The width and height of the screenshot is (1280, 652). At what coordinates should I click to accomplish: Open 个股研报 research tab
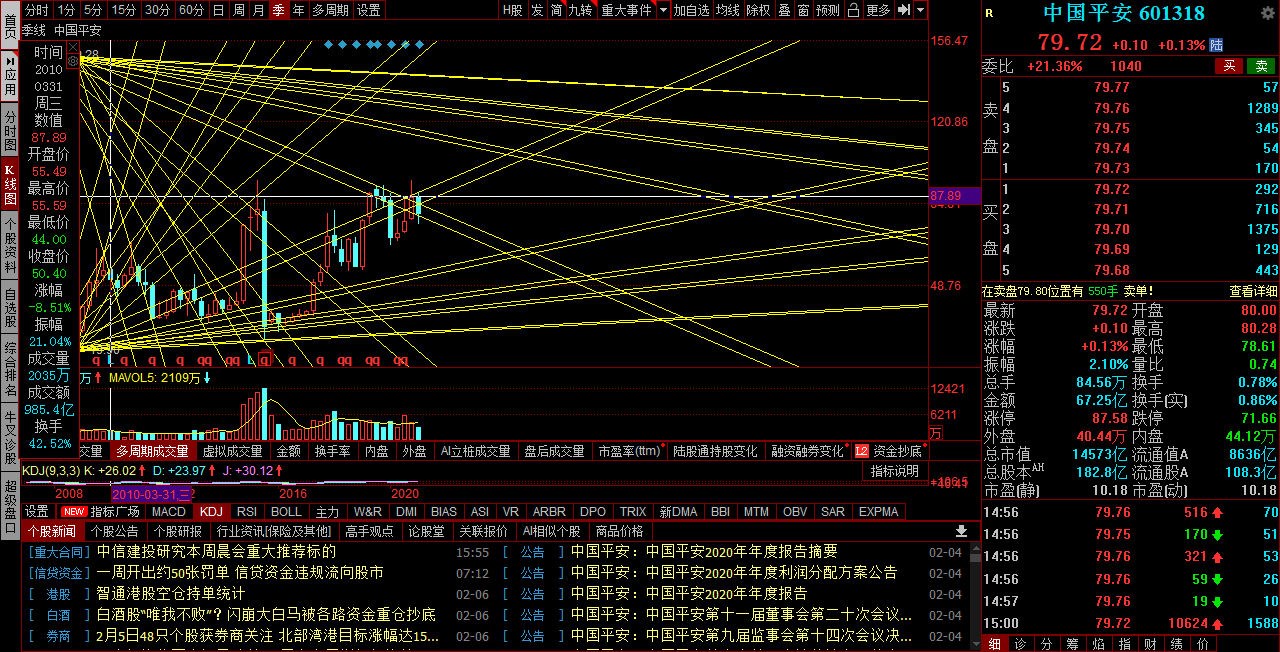click(x=178, y=531)
